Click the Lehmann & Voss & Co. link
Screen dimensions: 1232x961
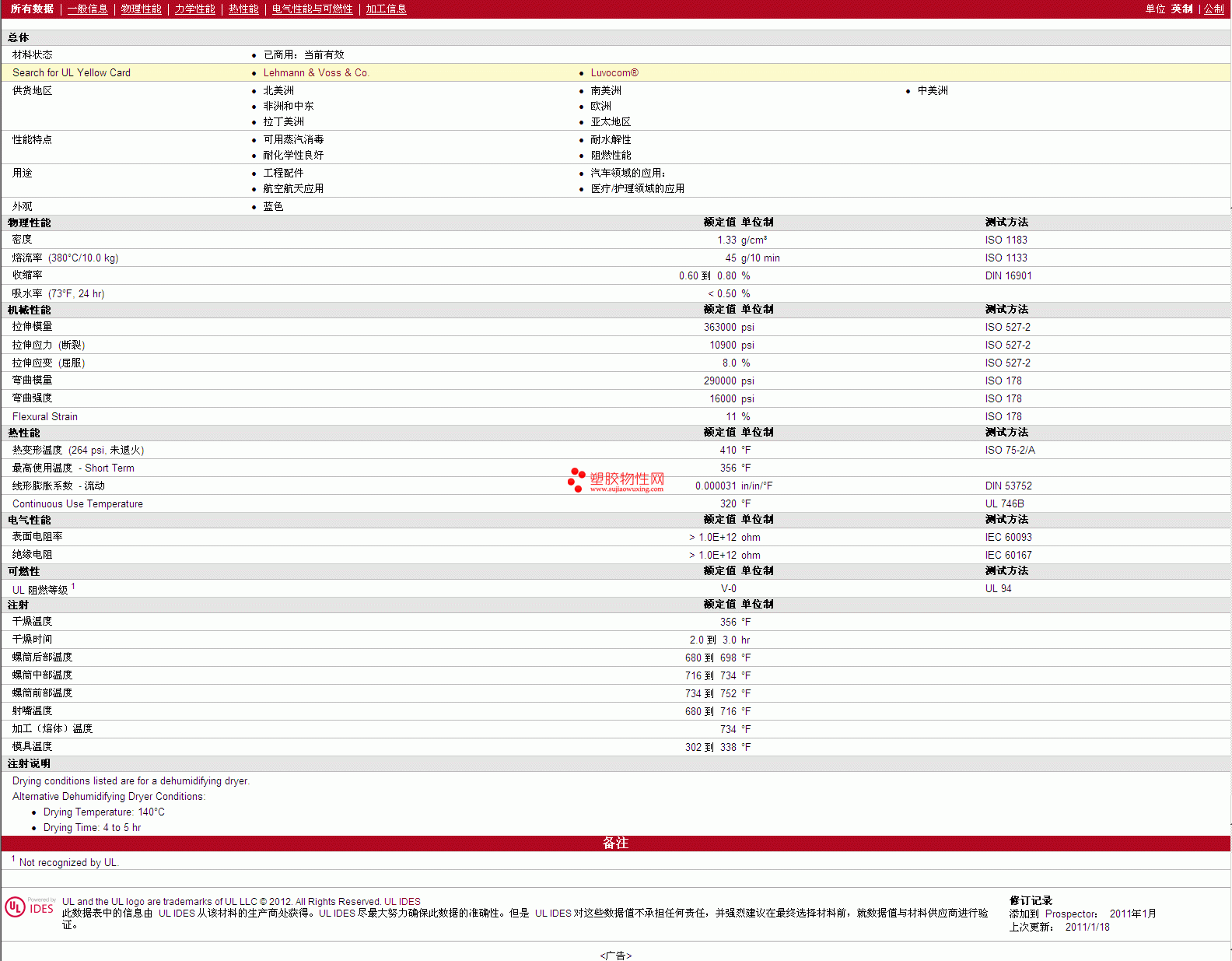(x=316, y=73)
